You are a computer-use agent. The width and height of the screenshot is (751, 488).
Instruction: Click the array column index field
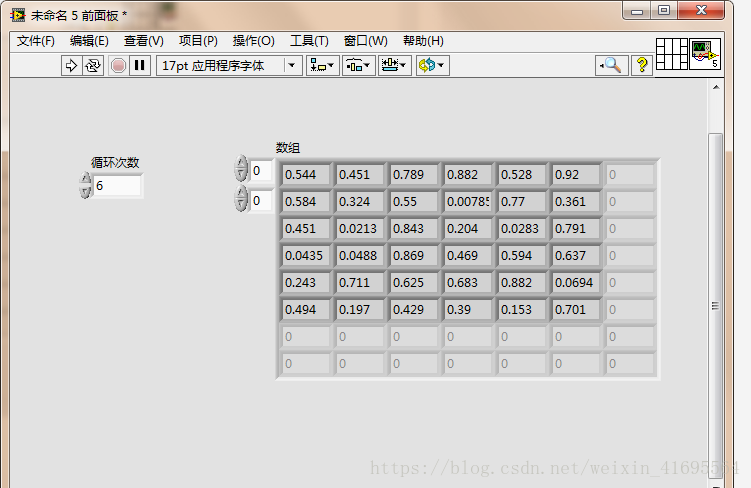point(261,200)
